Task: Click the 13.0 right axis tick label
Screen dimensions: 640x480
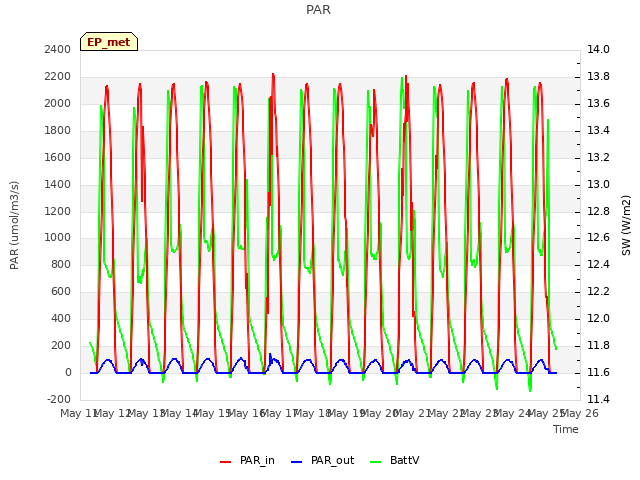Action: tap(598, 184)
